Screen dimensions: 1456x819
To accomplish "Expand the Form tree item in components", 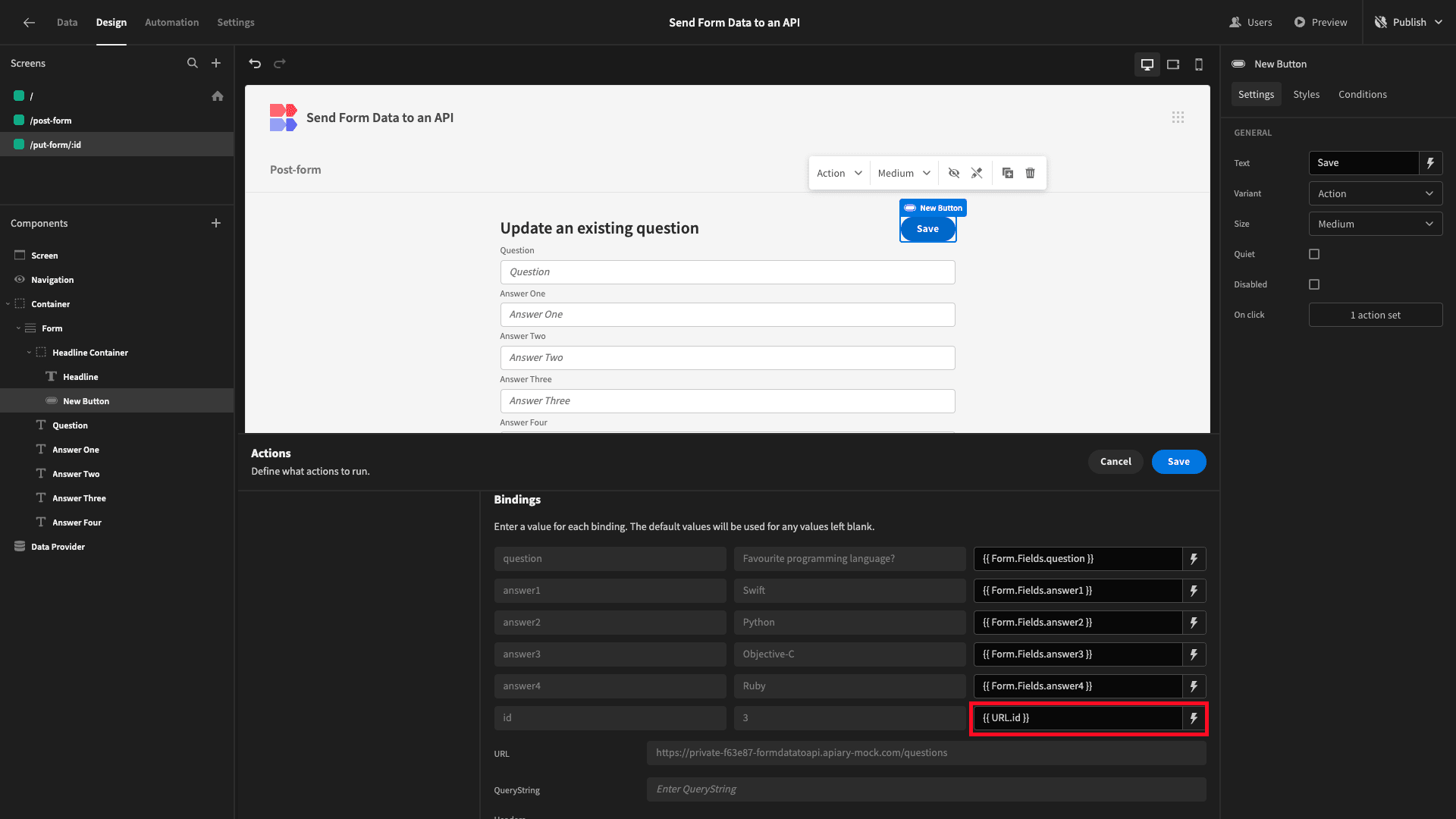I will point(18,328).
